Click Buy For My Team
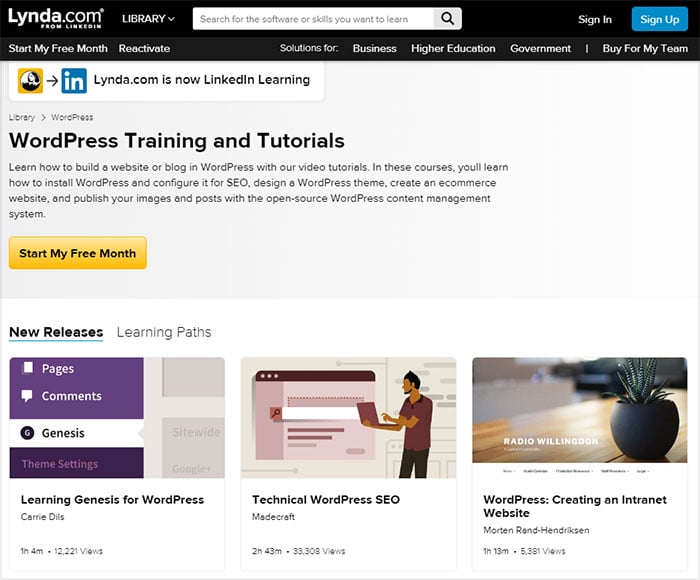 (x=645, y=48)
